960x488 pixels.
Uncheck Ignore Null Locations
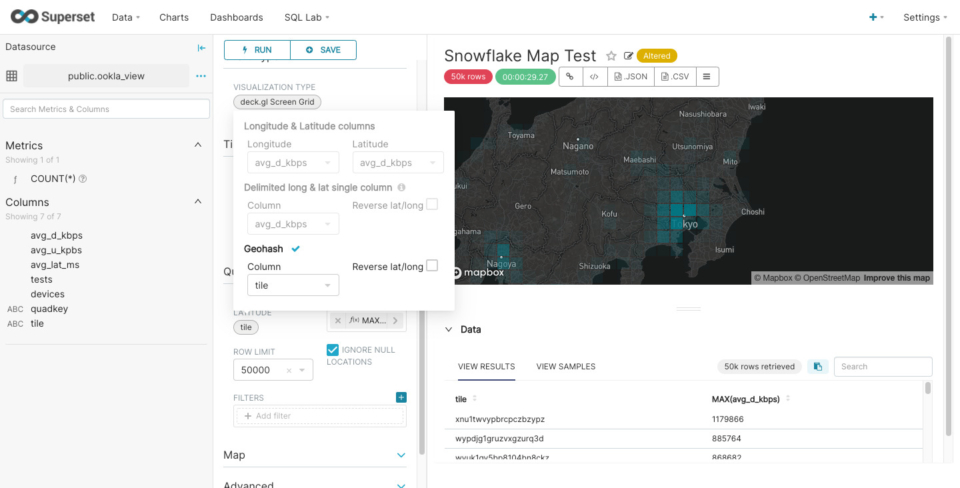click(x=332, y=350)
